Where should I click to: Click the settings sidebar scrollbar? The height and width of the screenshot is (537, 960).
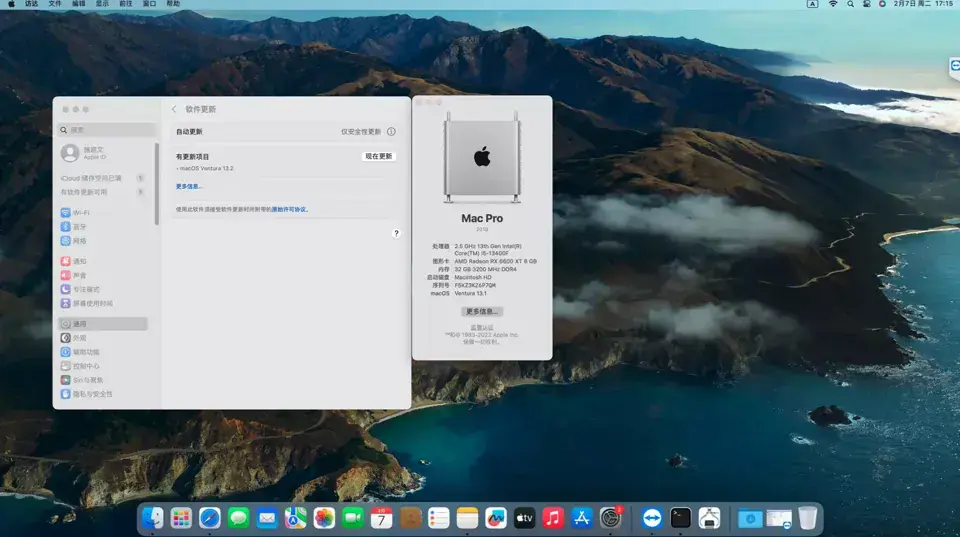point(157,184)
